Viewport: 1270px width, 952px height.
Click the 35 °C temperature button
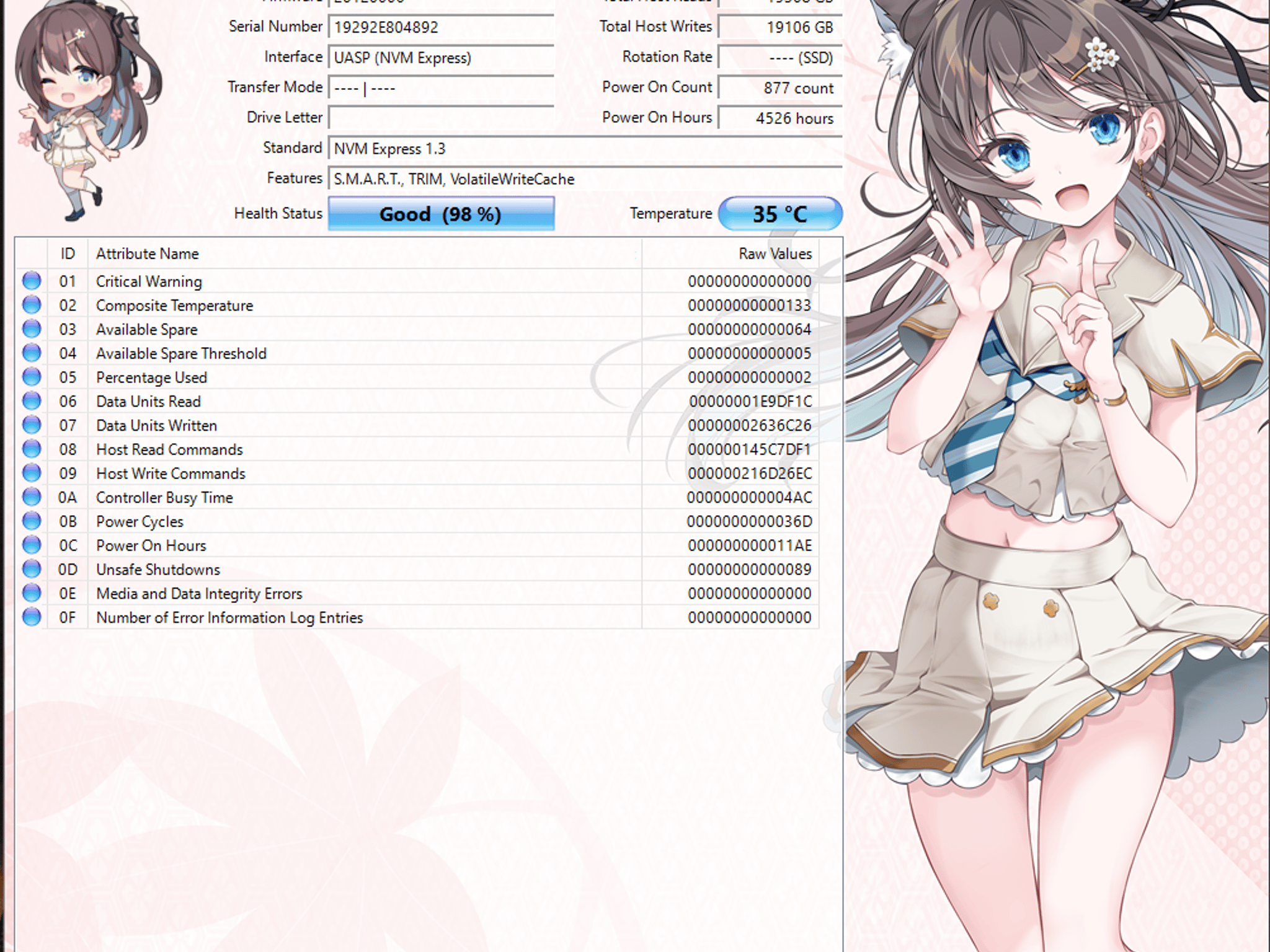[780, 214]
